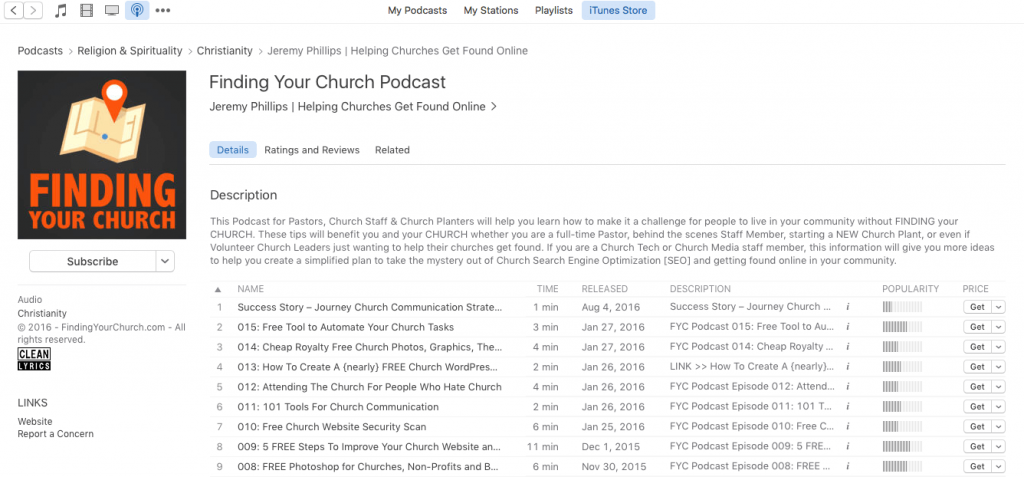Screen dimensions: 1024x477
Task: Show info for episode 009 5 FREE Steps
Action: (848, 446)
